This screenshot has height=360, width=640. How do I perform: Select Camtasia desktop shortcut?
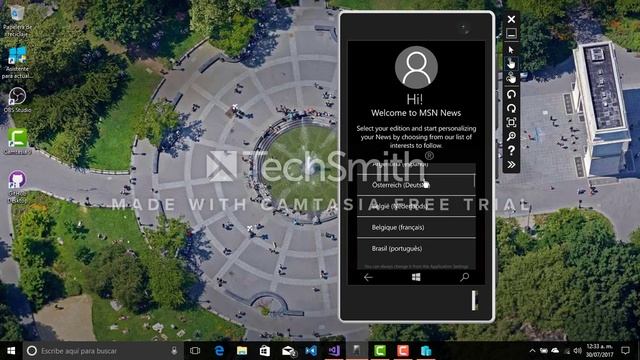17,141
